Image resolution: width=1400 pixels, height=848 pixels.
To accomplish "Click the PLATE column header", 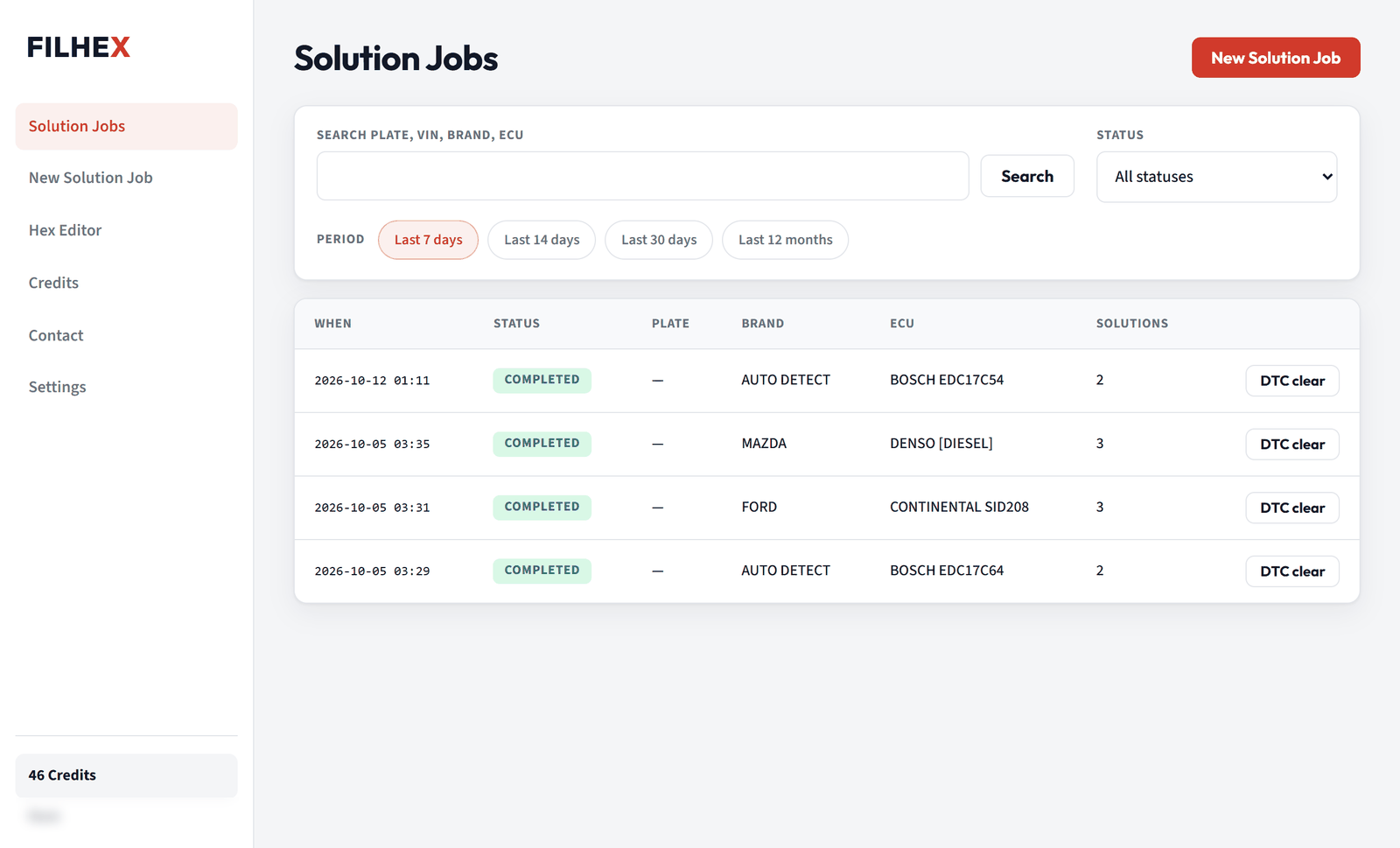I will [670, 324].
